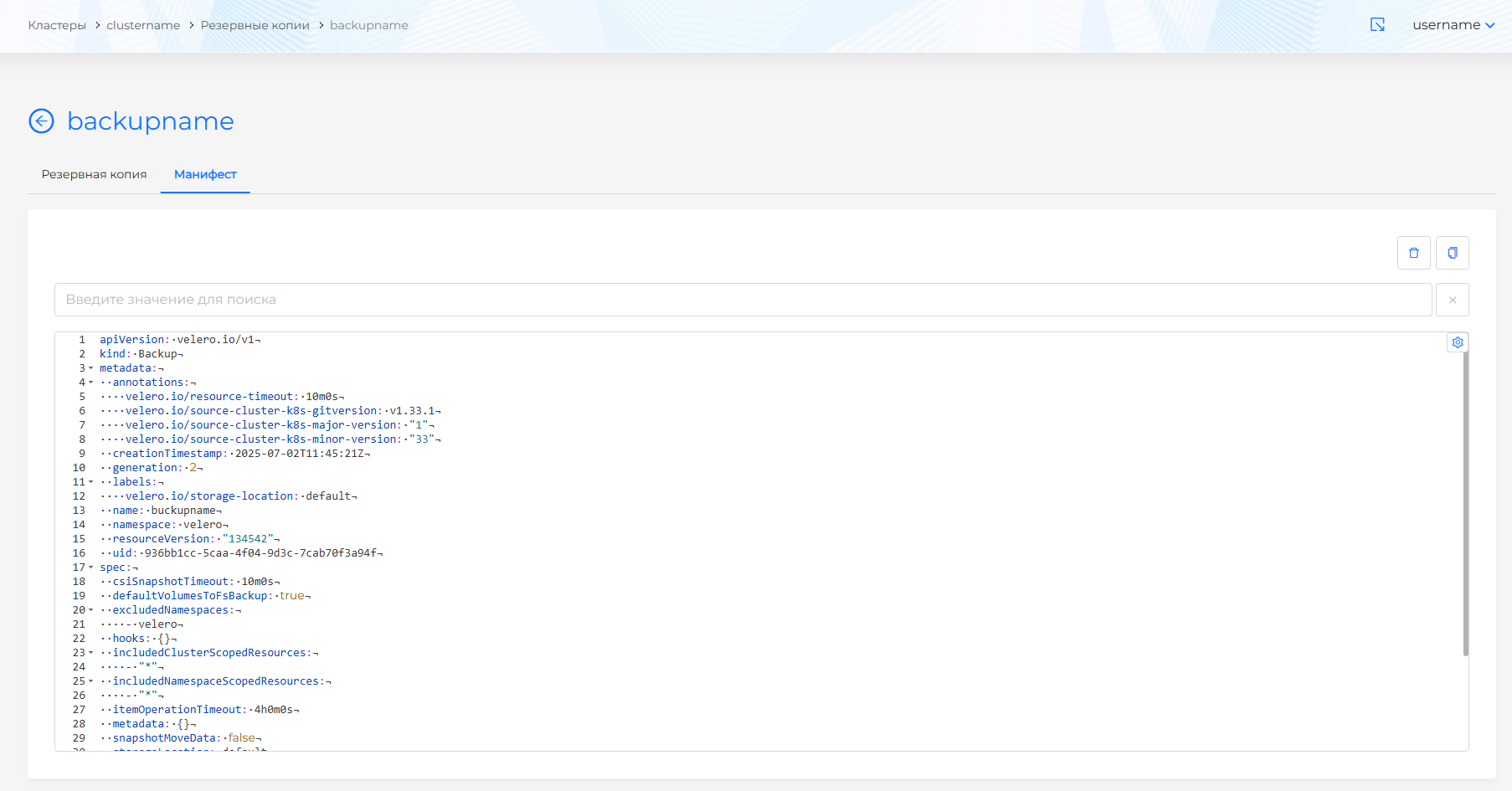Collapse the annotations block on line 4
Image resolution: width=1512 pixels, height=791 pixels.
(x=91, y=382)
